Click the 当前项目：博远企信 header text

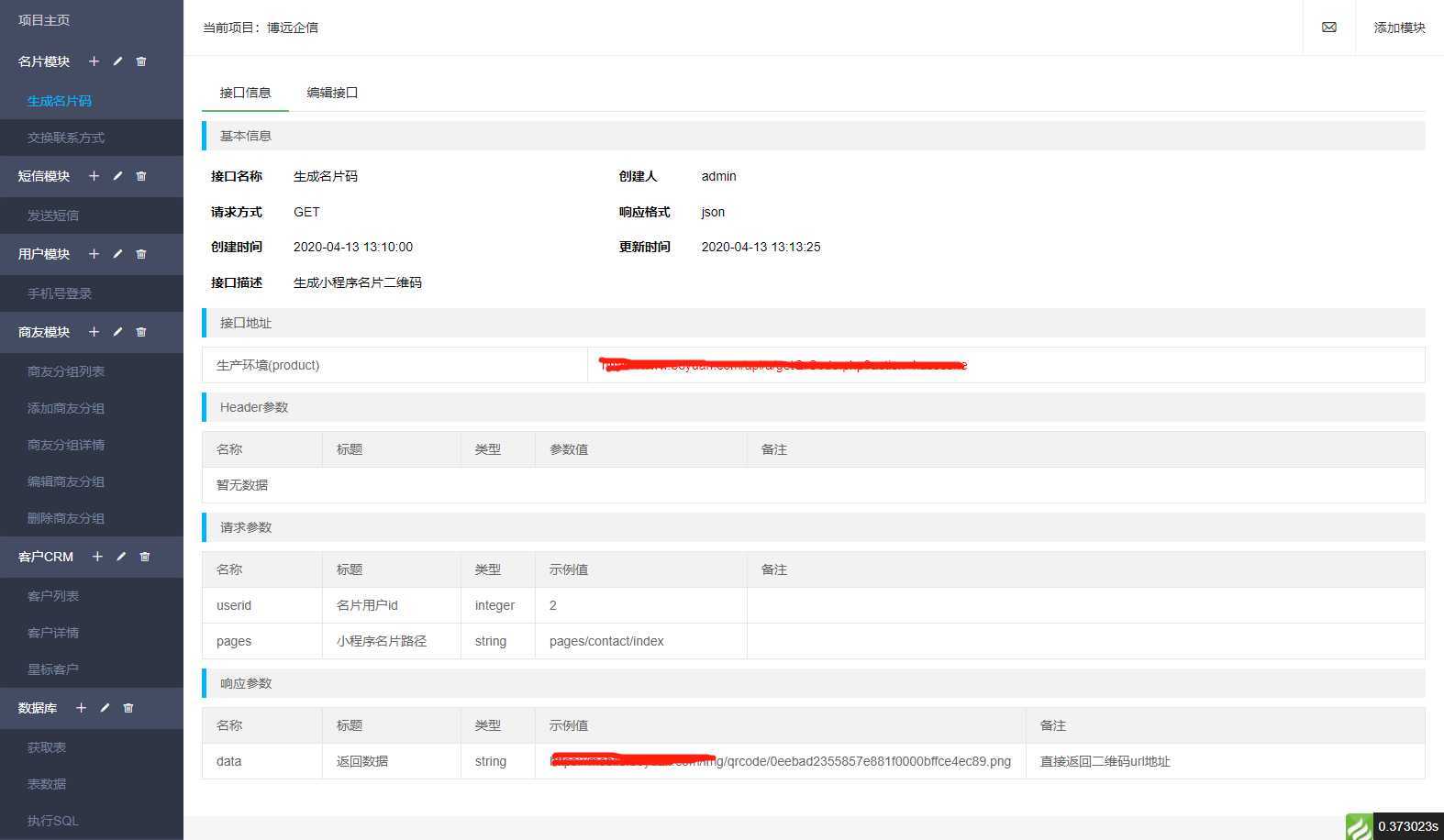261,28
